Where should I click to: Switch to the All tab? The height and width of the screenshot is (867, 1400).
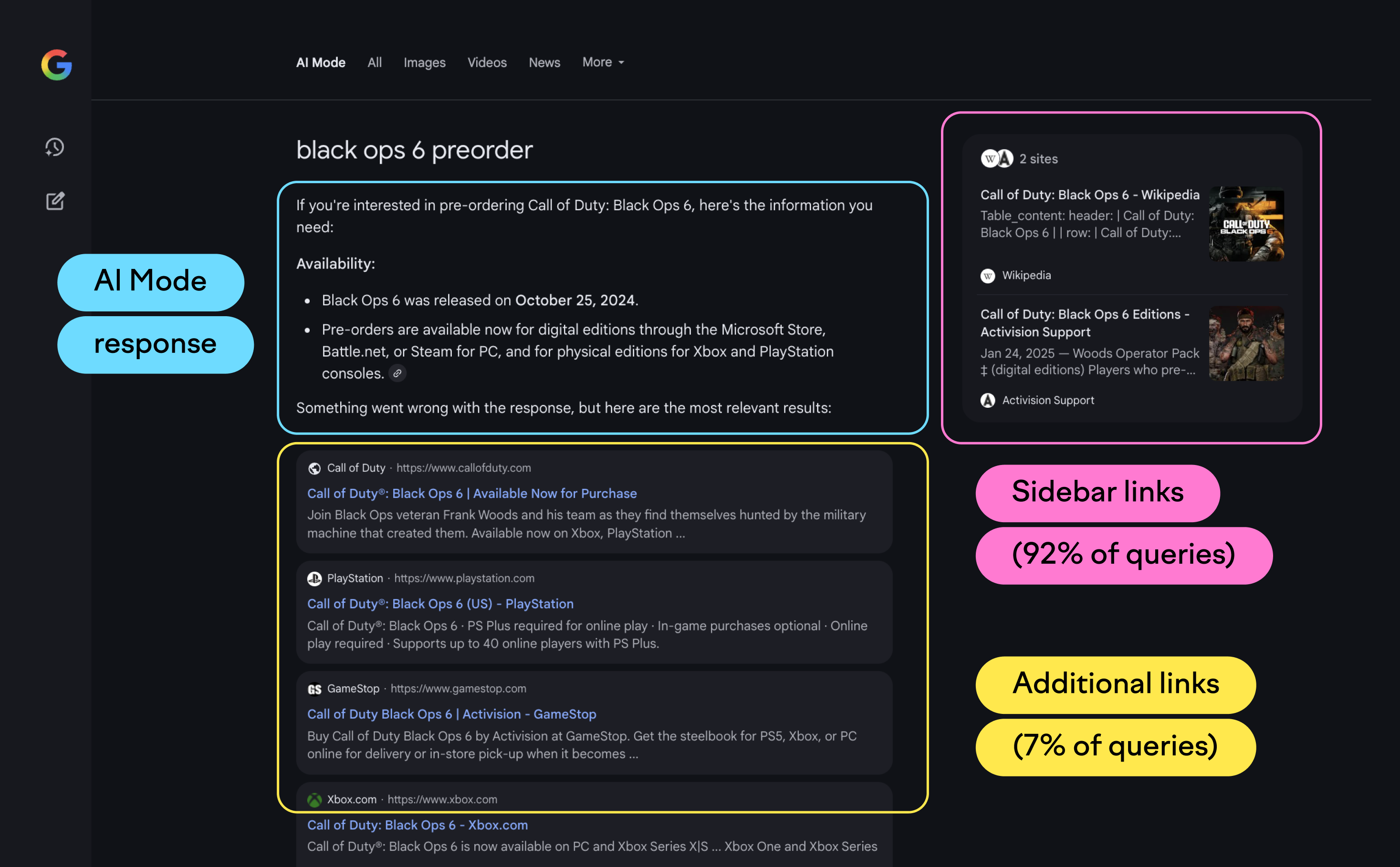374,62
